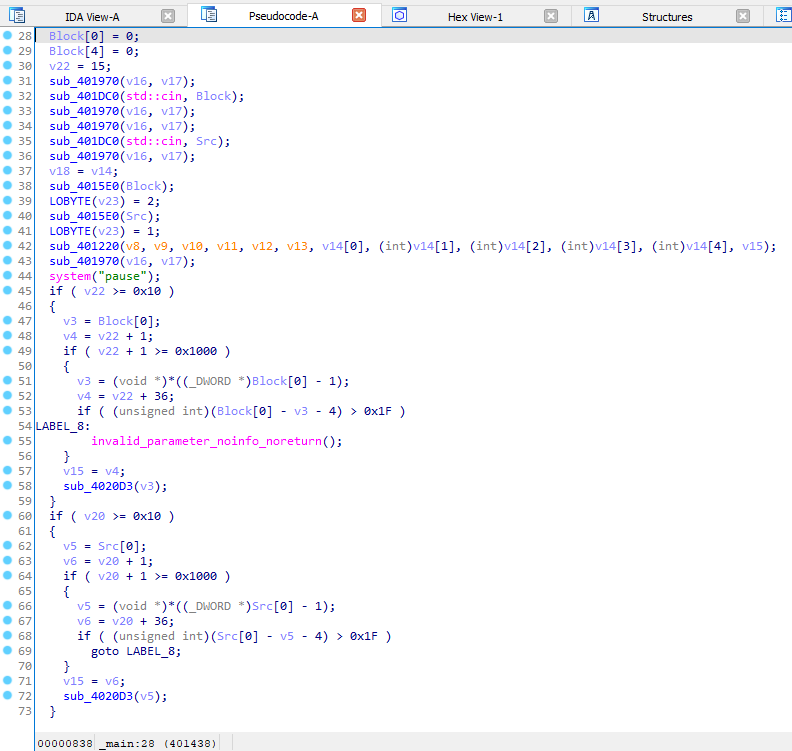
Task: Click Block[4] = 0 on line 29
Action: (x=94, y=52)
